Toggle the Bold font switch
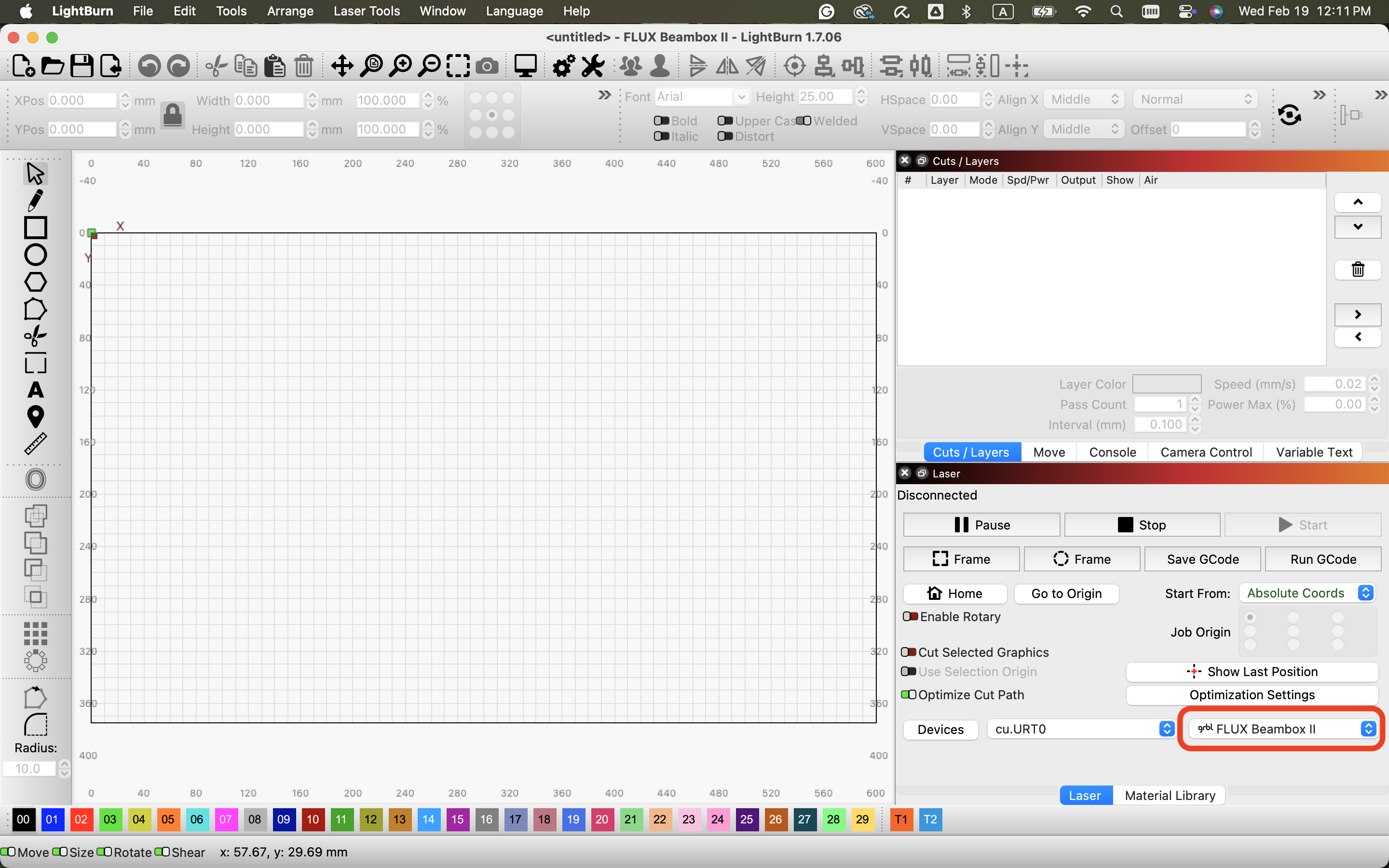Viewport: 1389px width, 868px height. (661, 121)
